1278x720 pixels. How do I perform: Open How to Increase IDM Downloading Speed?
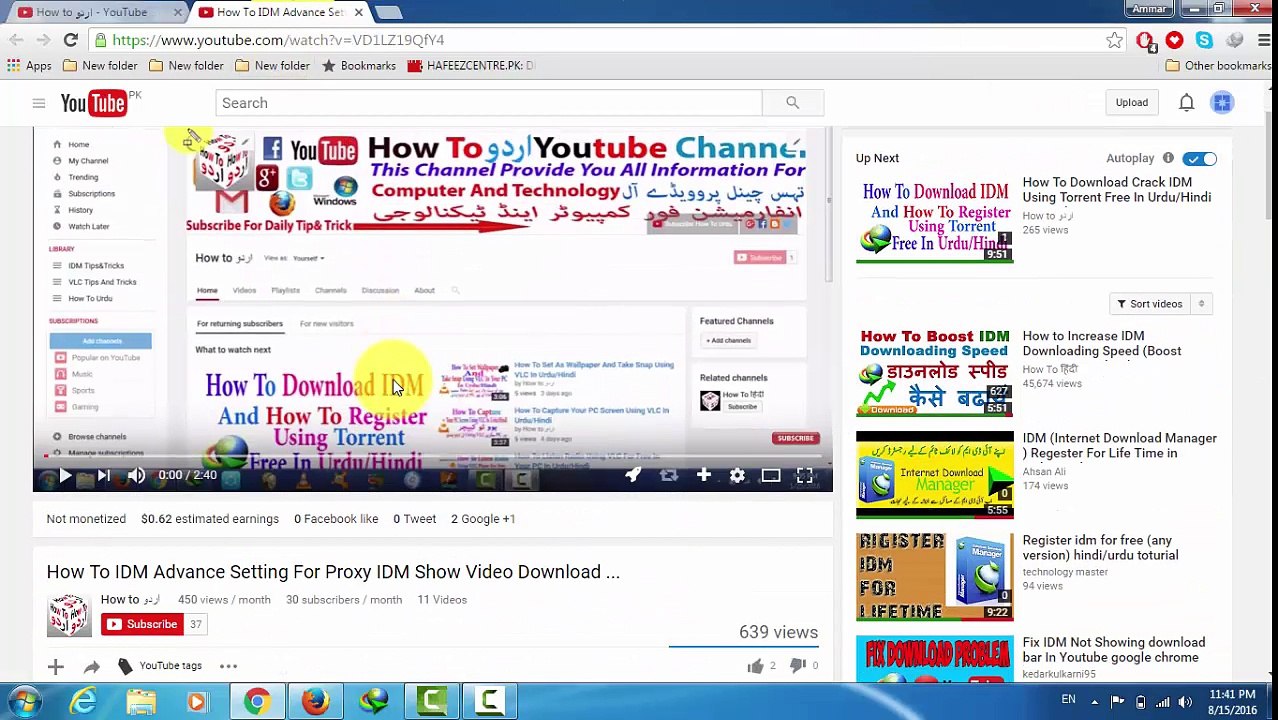point(1101,344)
